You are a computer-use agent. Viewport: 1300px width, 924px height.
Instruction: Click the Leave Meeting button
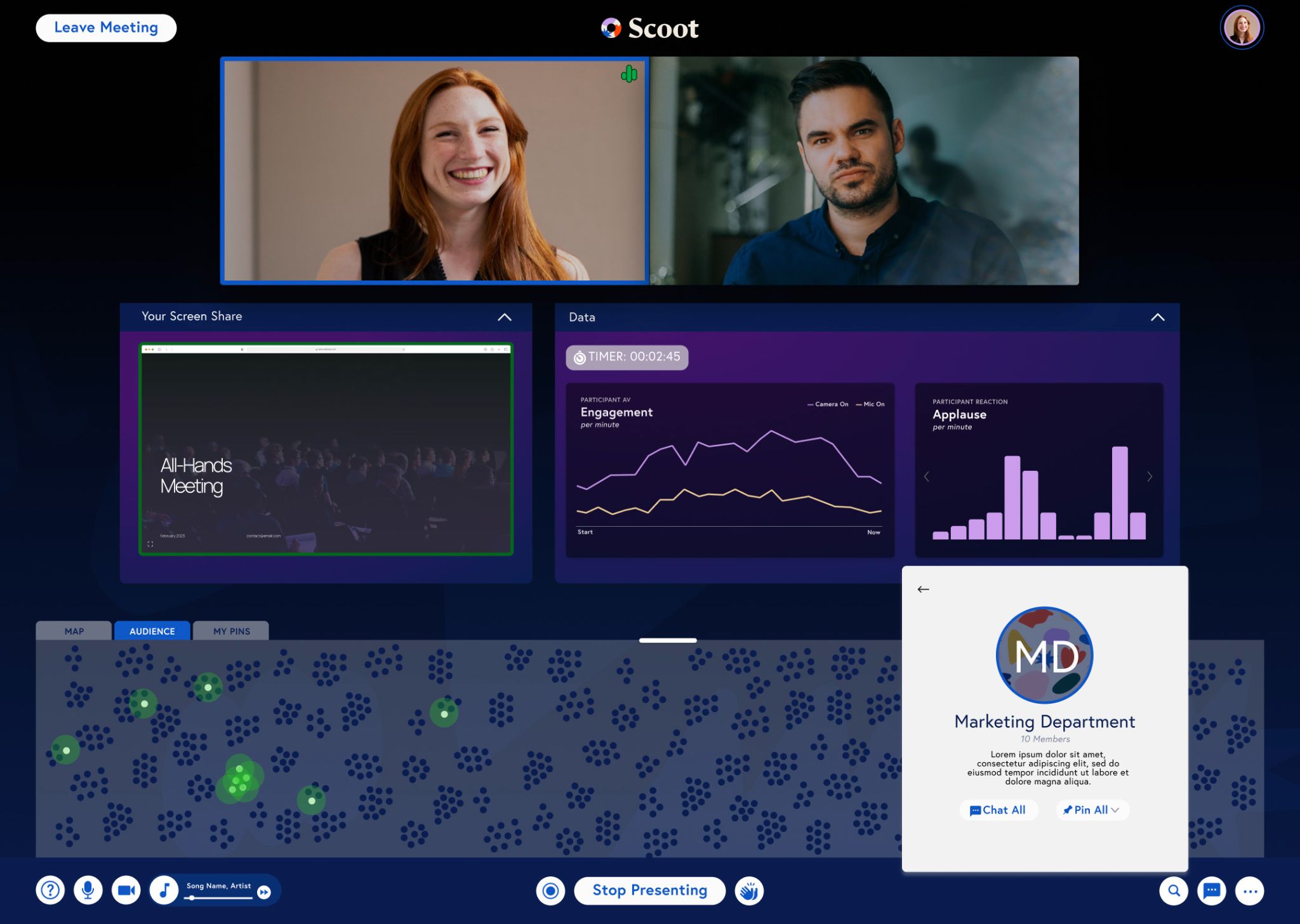(x=106, y=28)
